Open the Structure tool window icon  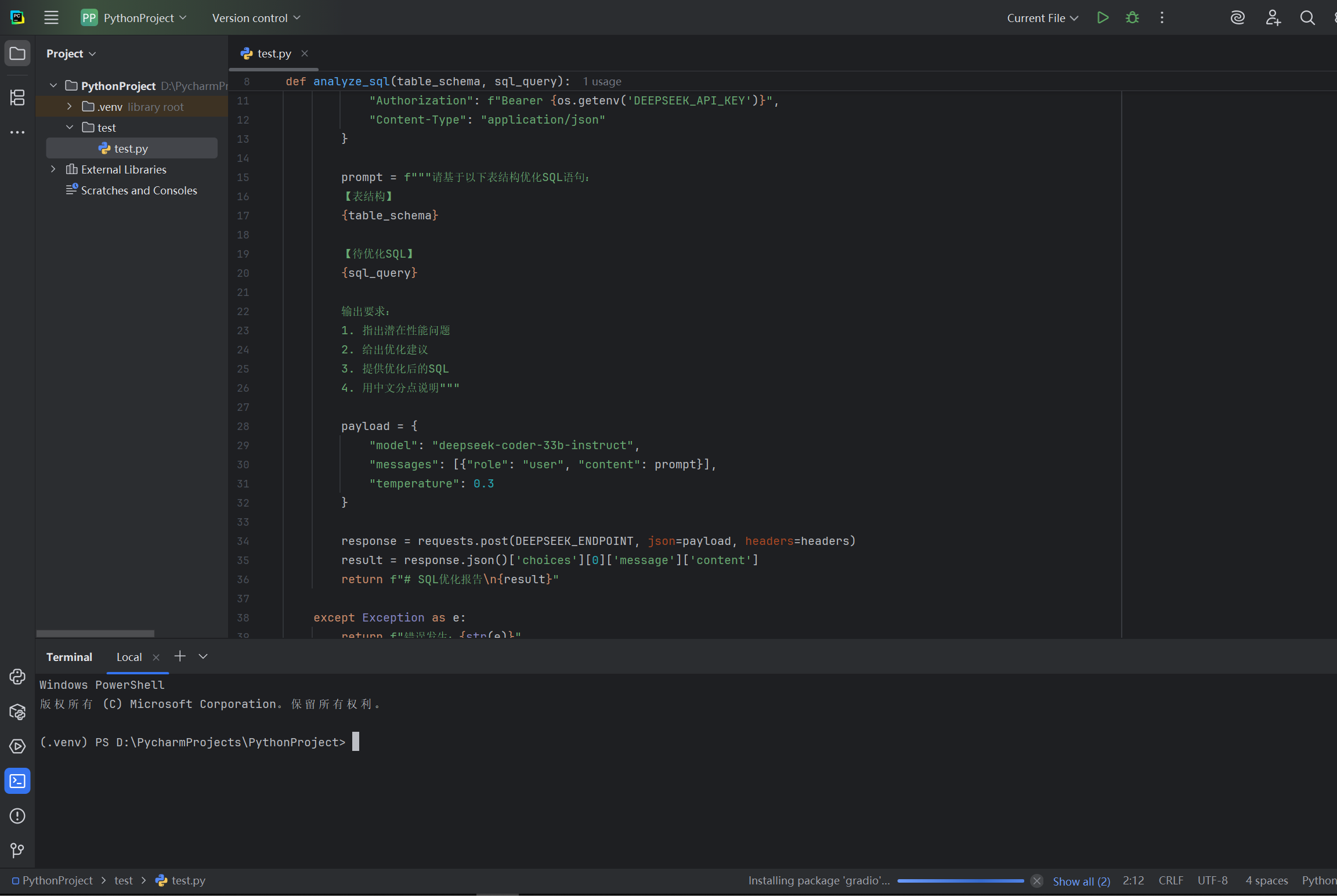coord(17,97)
